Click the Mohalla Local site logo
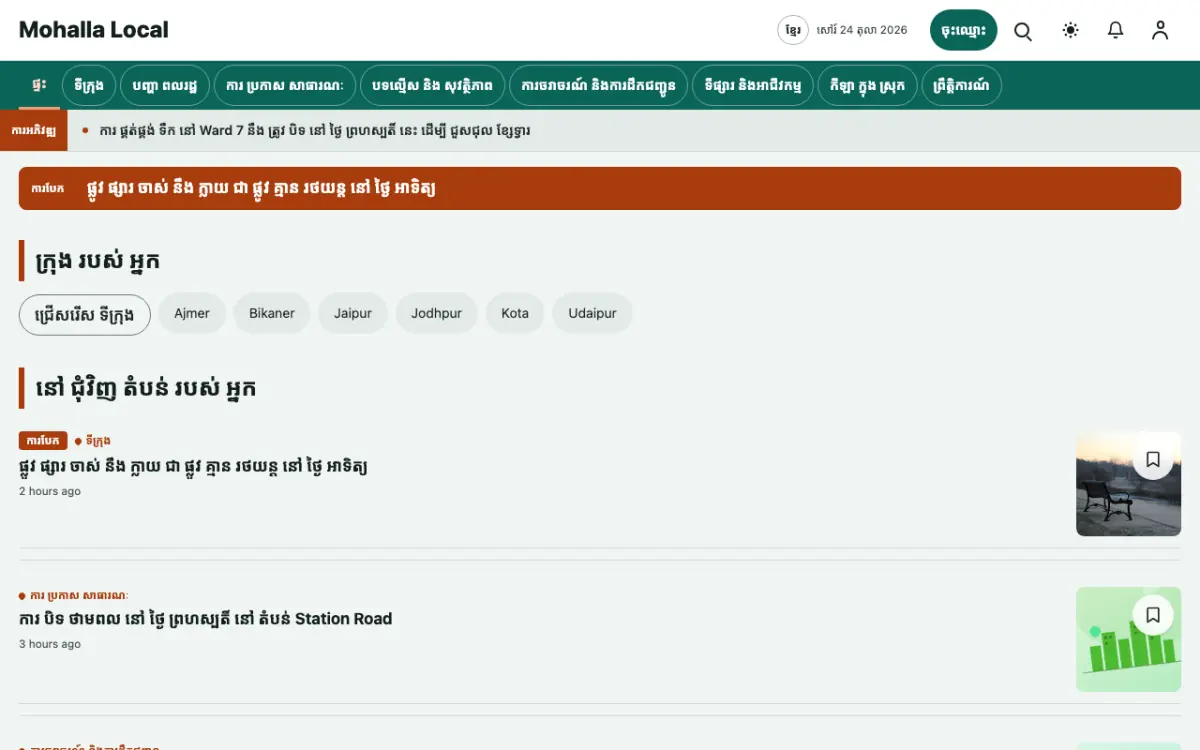The height and width of the screenshot is (750, 1200). 94,30
